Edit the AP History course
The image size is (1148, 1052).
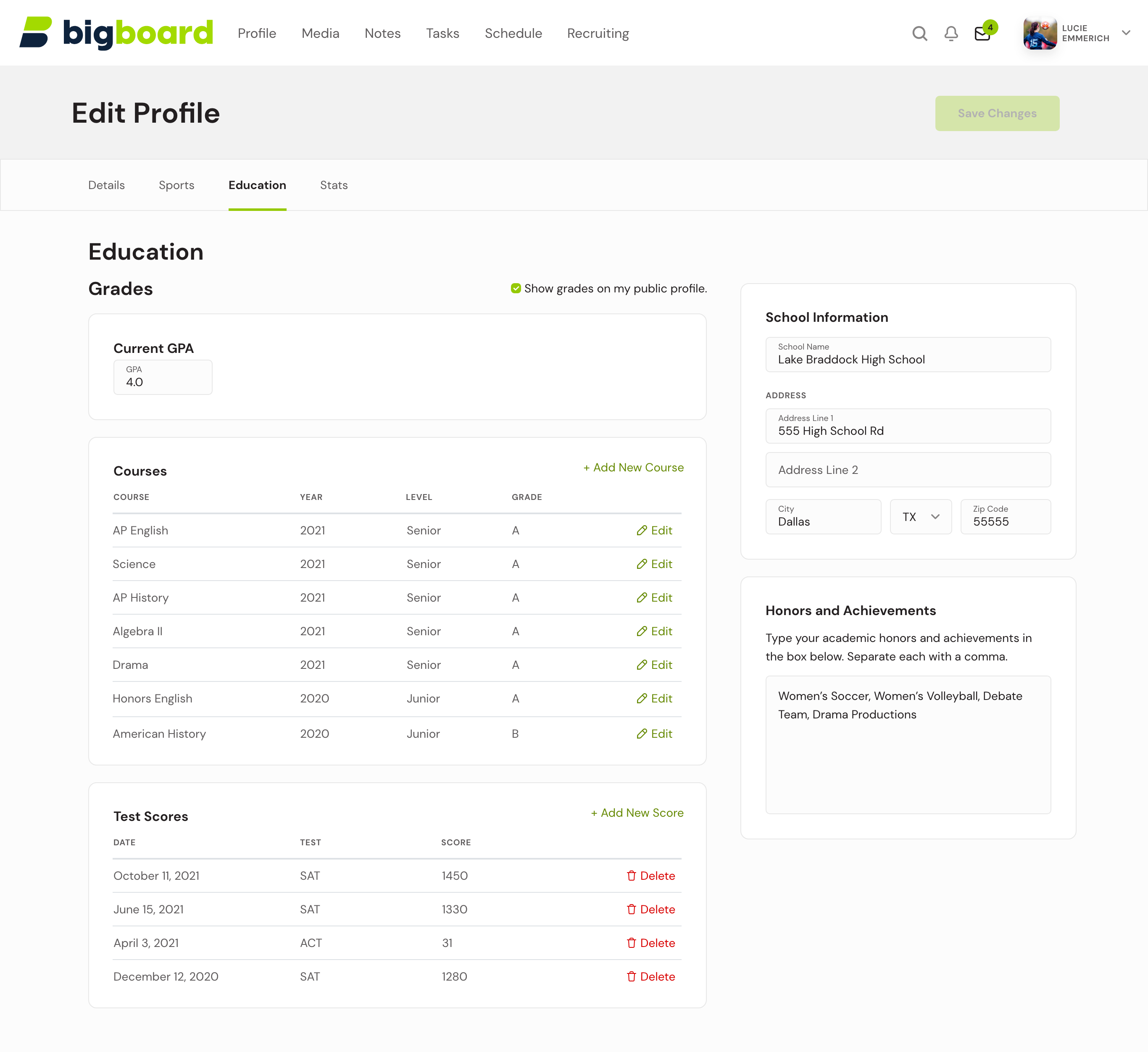click(654, 598)
